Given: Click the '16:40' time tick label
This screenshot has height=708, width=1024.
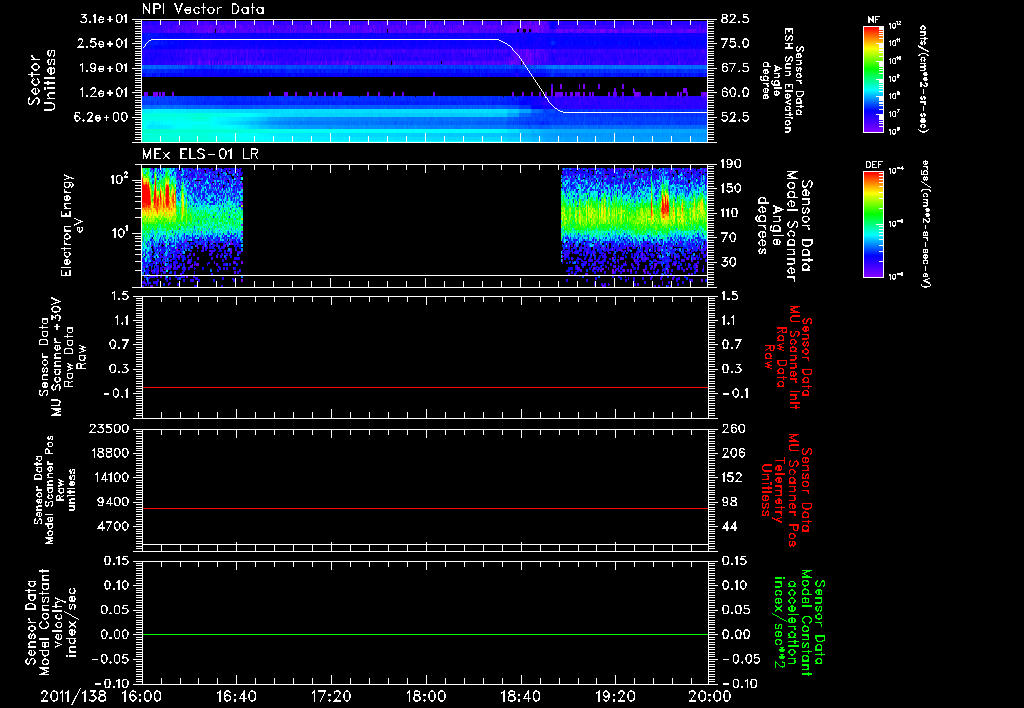Looking at the screenshot, I should point(236,696).
